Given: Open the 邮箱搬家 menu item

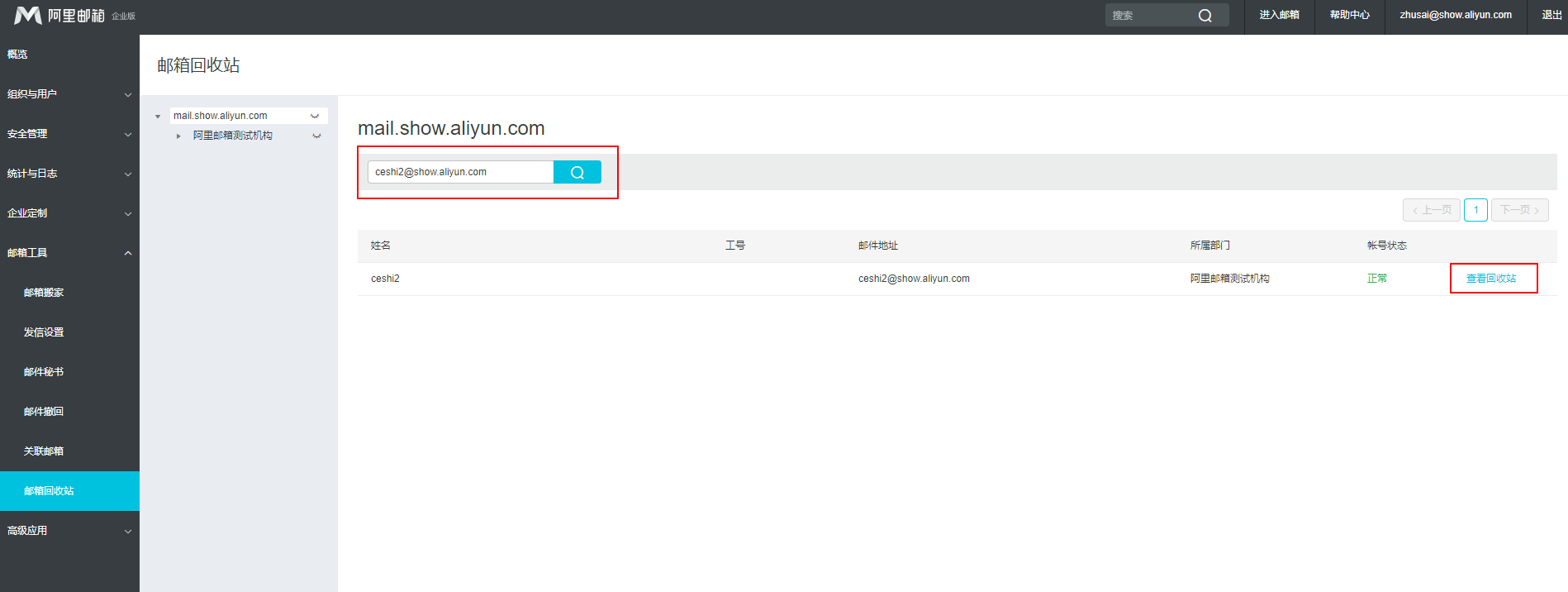Looking at the screenshot, I should coord(44,293).
